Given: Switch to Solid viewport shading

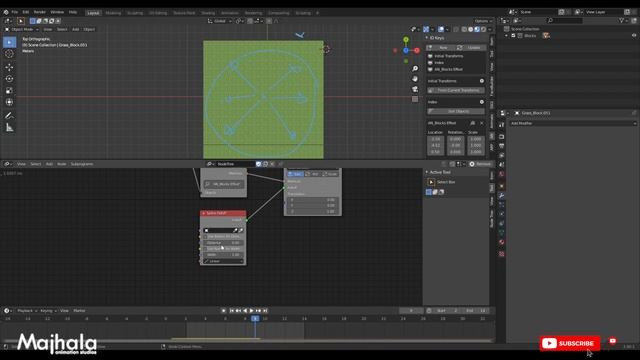Looking at the screenshot, I should coord(471,29).
